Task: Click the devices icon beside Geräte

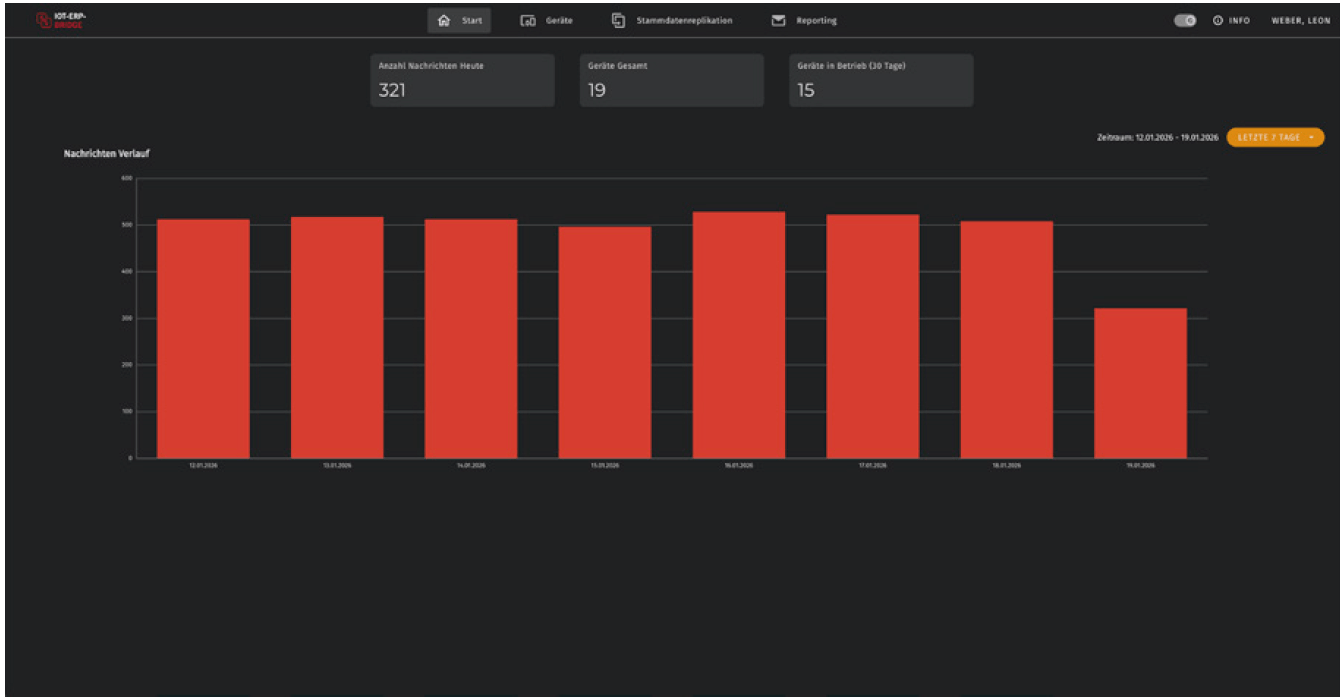Action: 529,21
